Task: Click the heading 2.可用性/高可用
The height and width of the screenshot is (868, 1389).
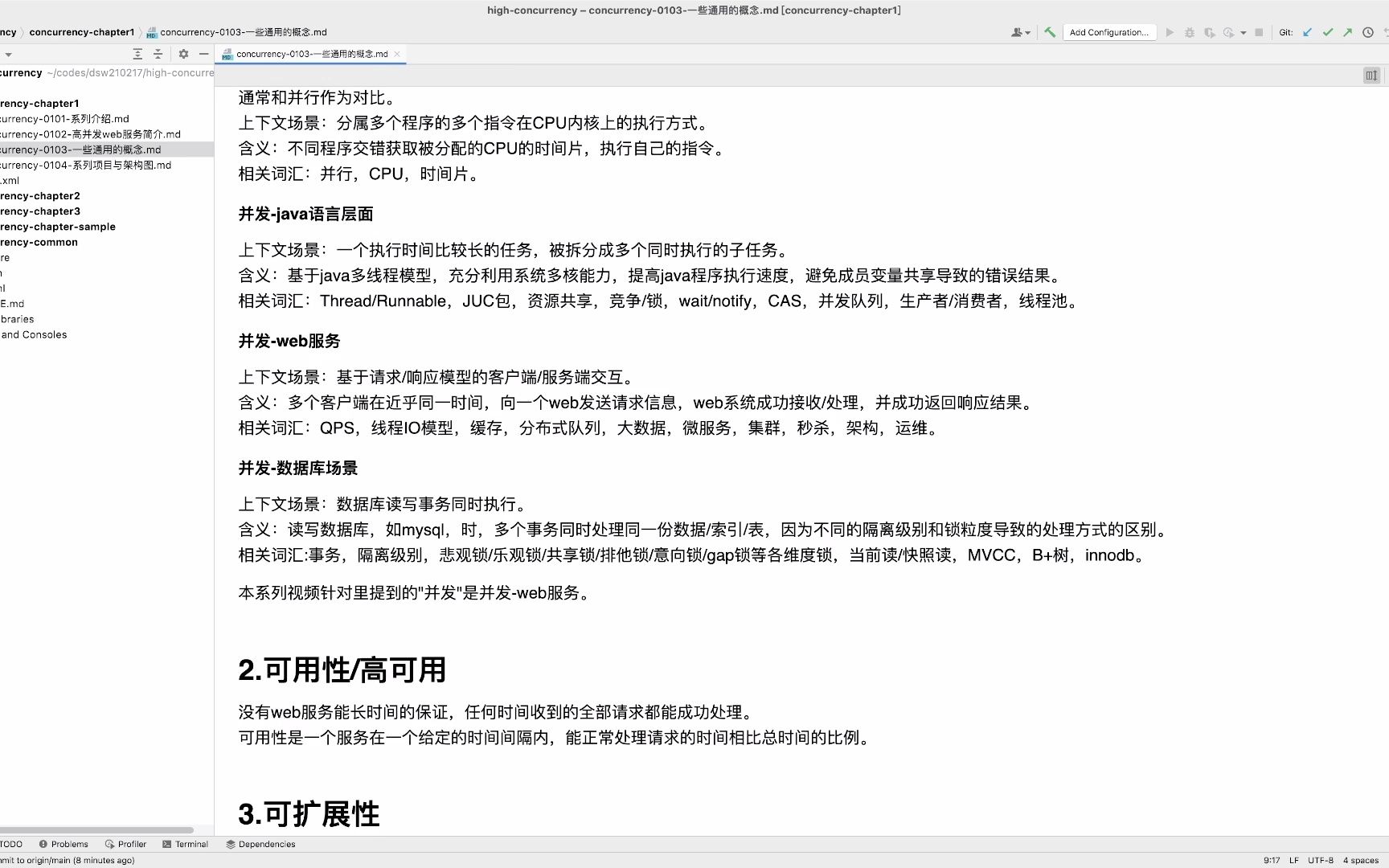Action: (x=342, y=669)
